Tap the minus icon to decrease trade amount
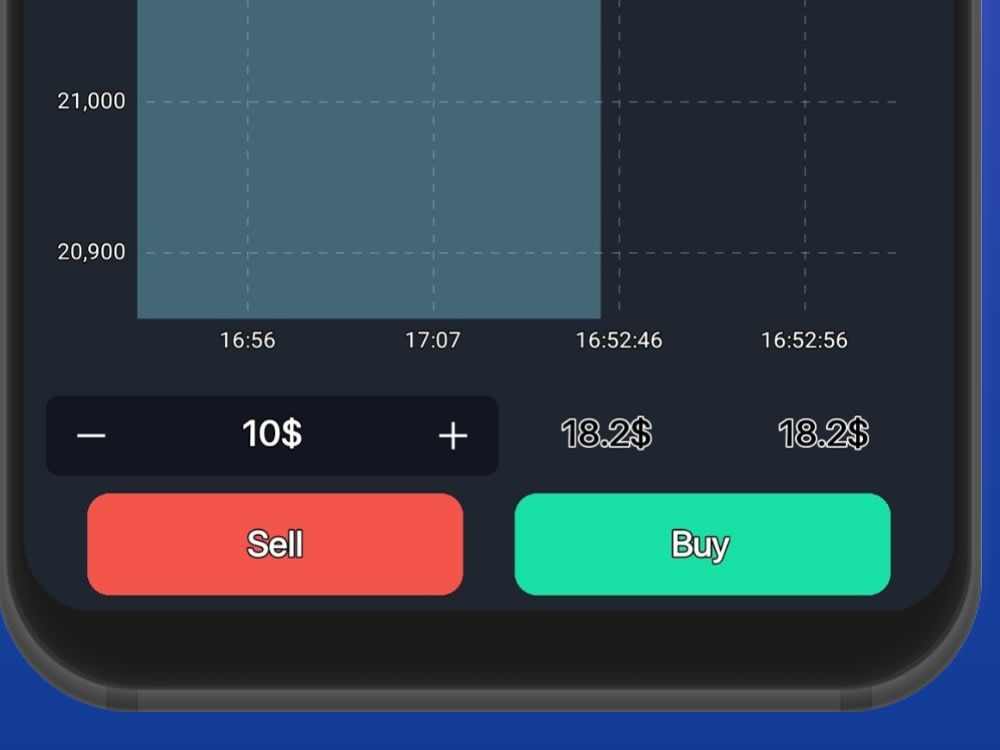This screenshot has width=1000, height=750. coord(91,435)
